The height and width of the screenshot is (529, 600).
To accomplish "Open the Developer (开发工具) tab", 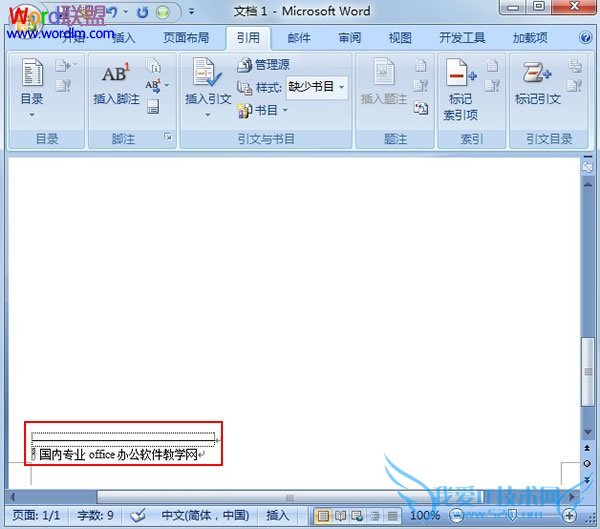I will [462, 38].
